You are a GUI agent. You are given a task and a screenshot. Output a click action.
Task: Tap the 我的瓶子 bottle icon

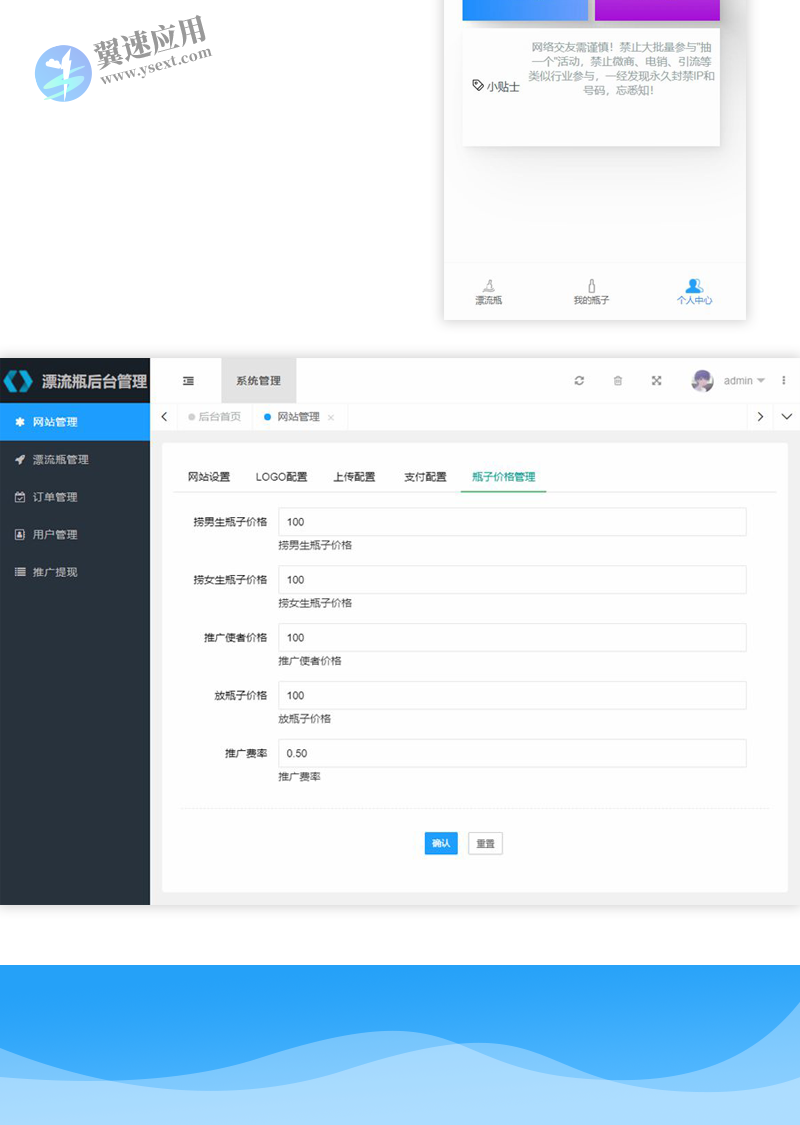591,287
